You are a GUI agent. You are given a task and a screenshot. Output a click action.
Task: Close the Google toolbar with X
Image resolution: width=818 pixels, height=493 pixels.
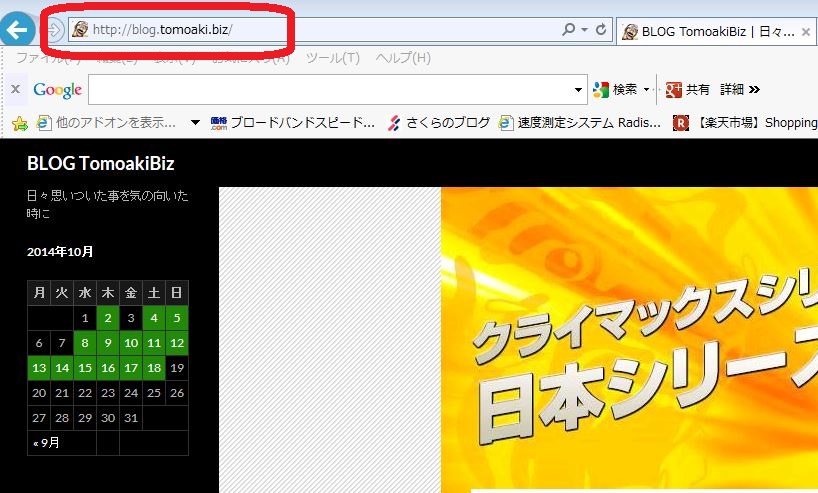(15, 90)
